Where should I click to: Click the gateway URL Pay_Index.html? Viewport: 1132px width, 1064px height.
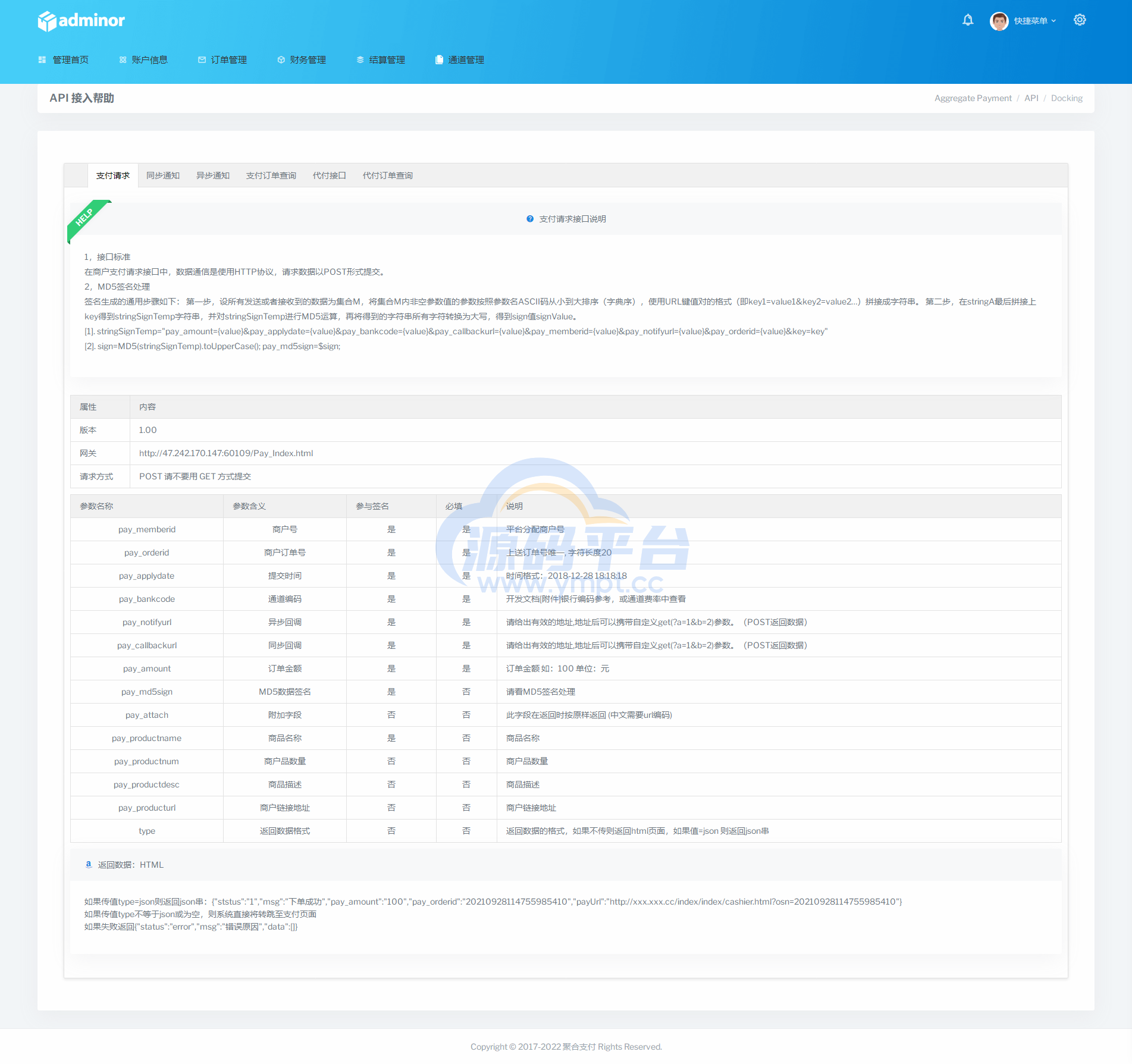(226, 453)
